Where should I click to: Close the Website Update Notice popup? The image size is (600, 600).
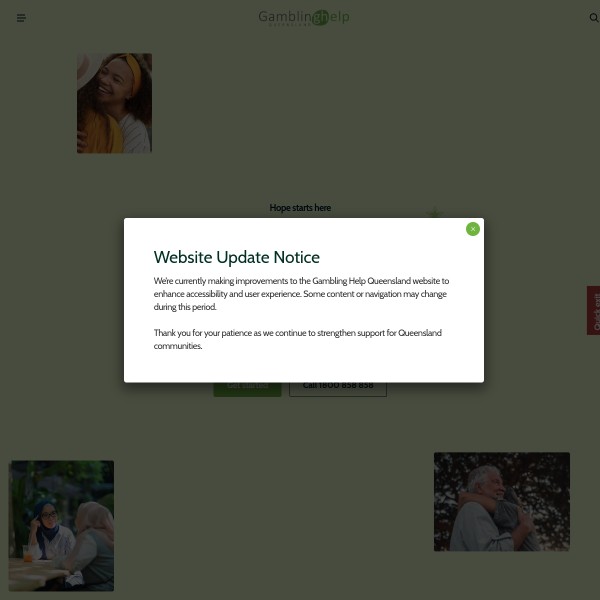pyautogui.click(x=473, y=229)
